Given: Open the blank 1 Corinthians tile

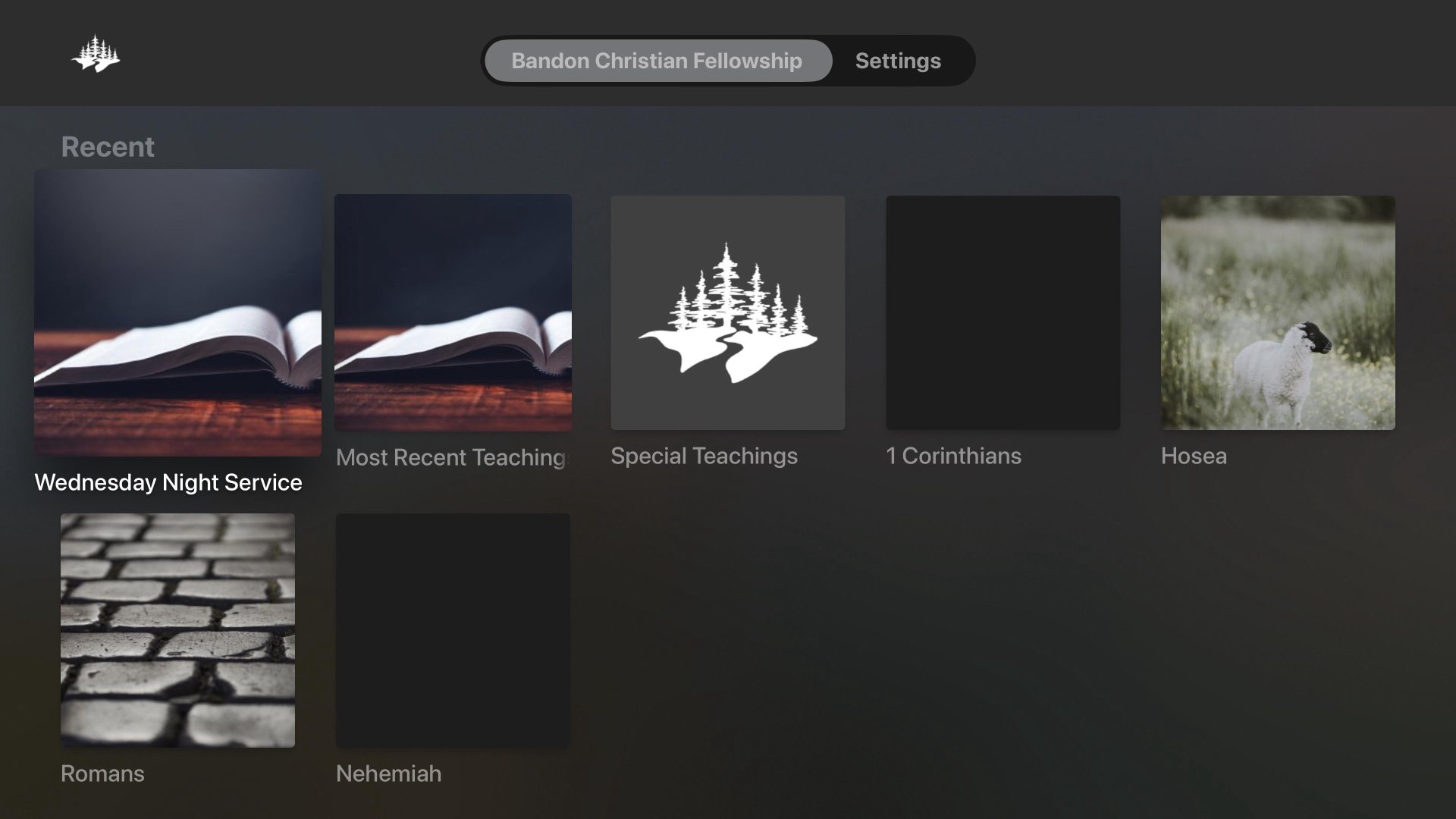Looking at the screenshot, I should (1003, 312).
